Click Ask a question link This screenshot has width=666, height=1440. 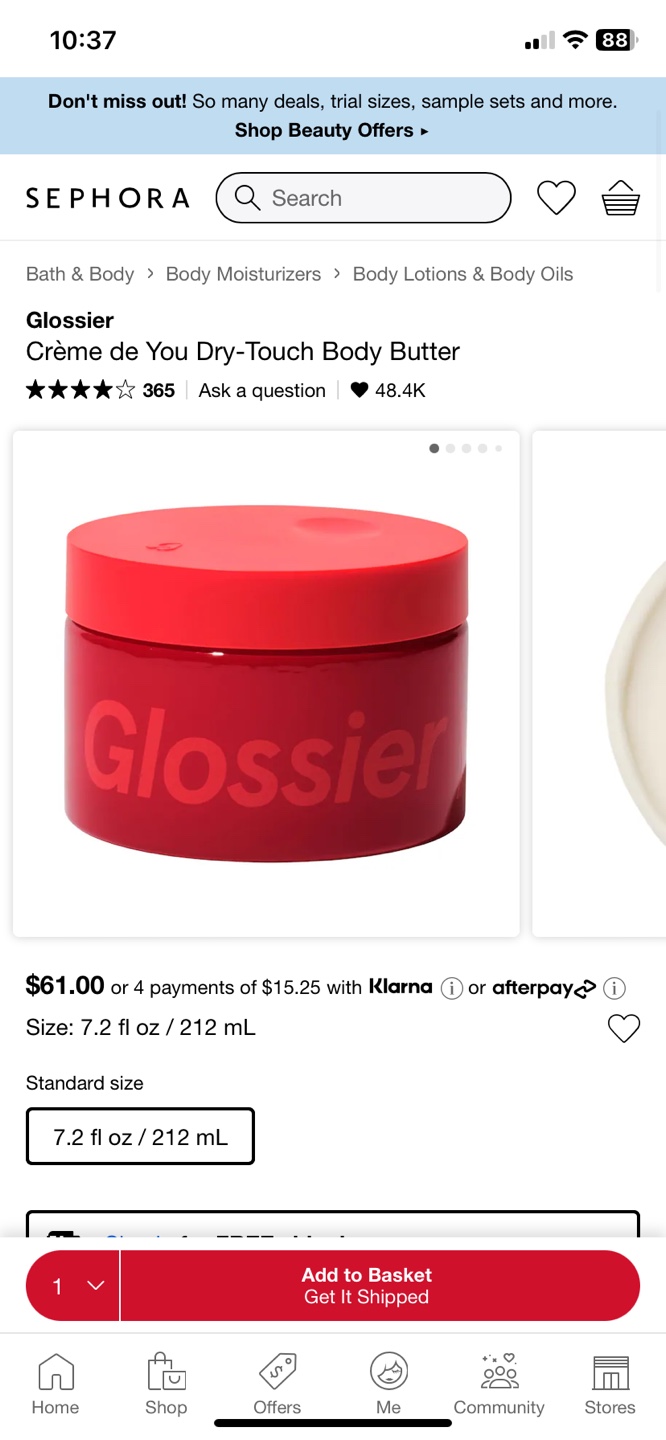(x=262, y=391)
